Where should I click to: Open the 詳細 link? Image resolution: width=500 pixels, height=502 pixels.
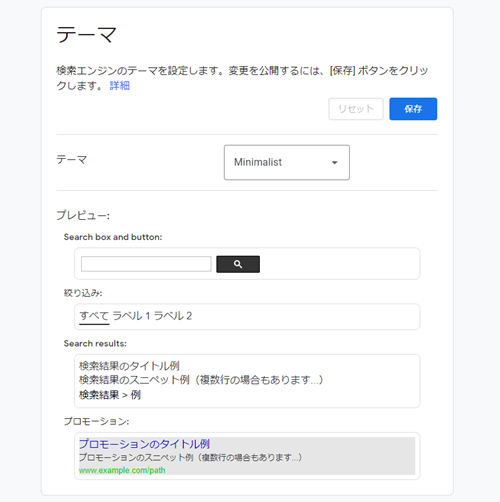(120, 86)
